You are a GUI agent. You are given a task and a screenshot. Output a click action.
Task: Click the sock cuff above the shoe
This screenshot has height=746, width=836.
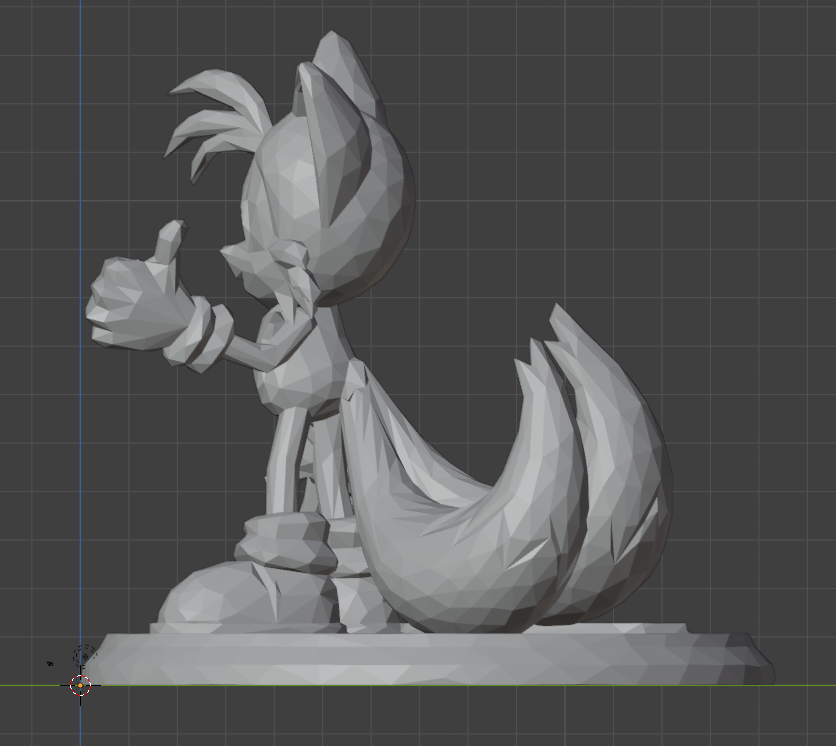point(285,542)
